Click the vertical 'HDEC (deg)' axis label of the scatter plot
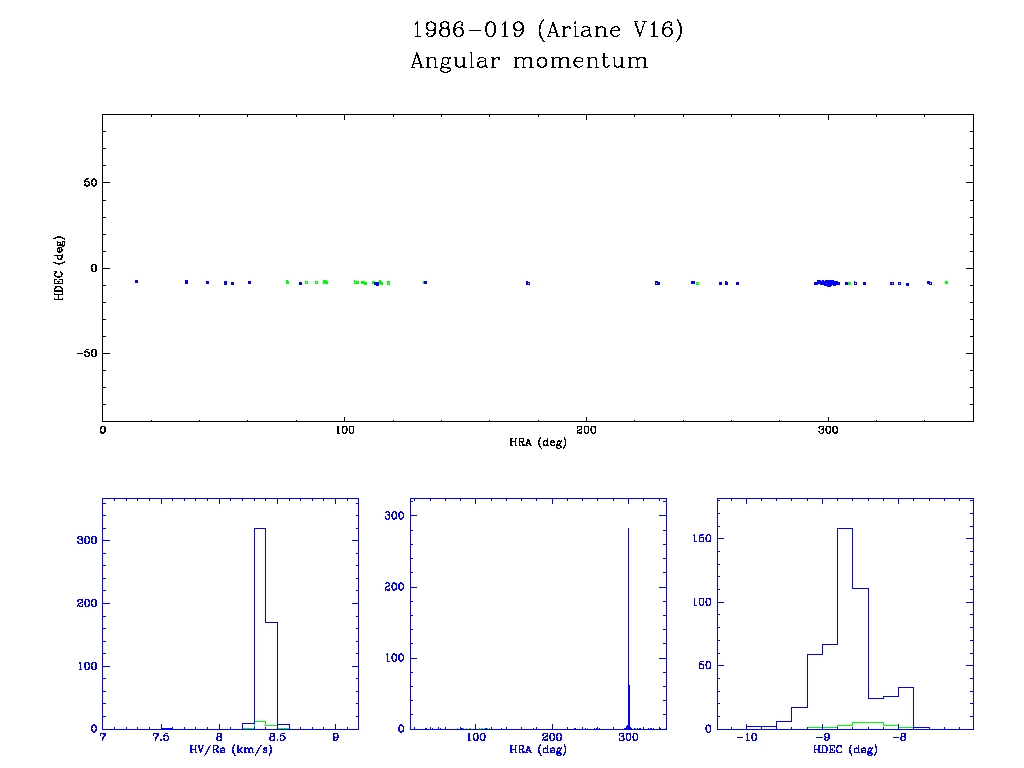The height and width of the screenshot is (768, 1024). click(x=60, y=268)
